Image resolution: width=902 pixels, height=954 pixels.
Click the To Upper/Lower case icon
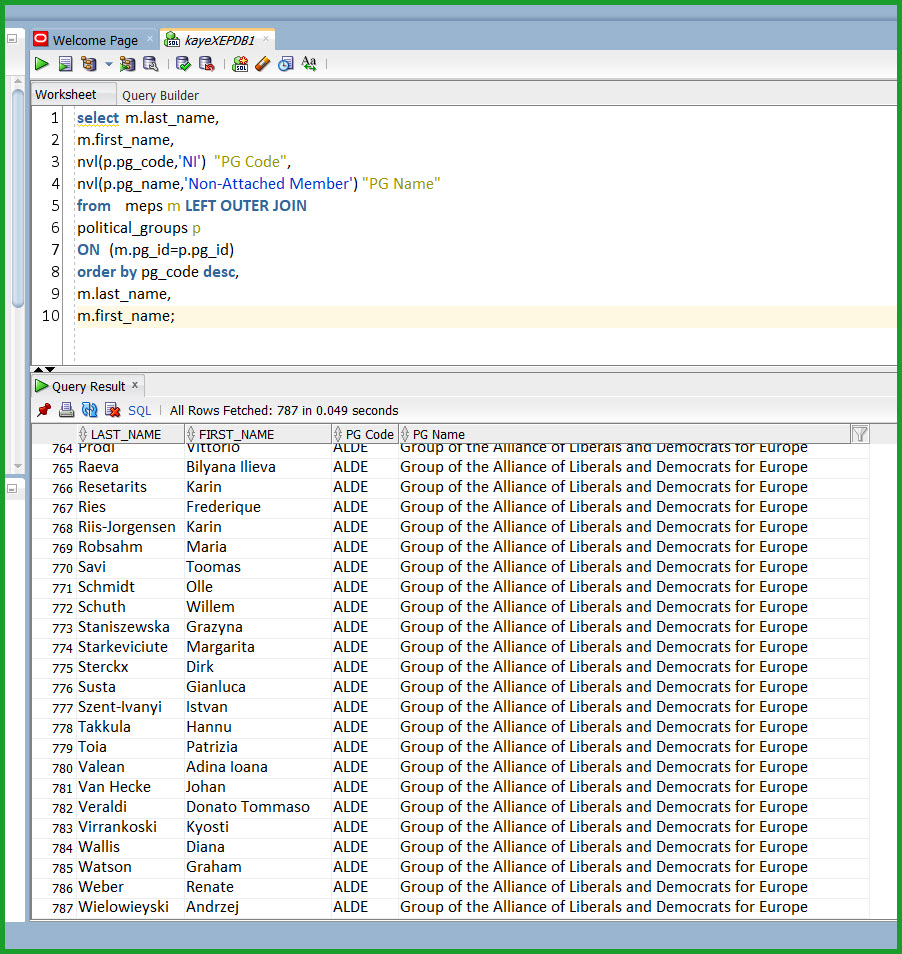pos(309,63)
